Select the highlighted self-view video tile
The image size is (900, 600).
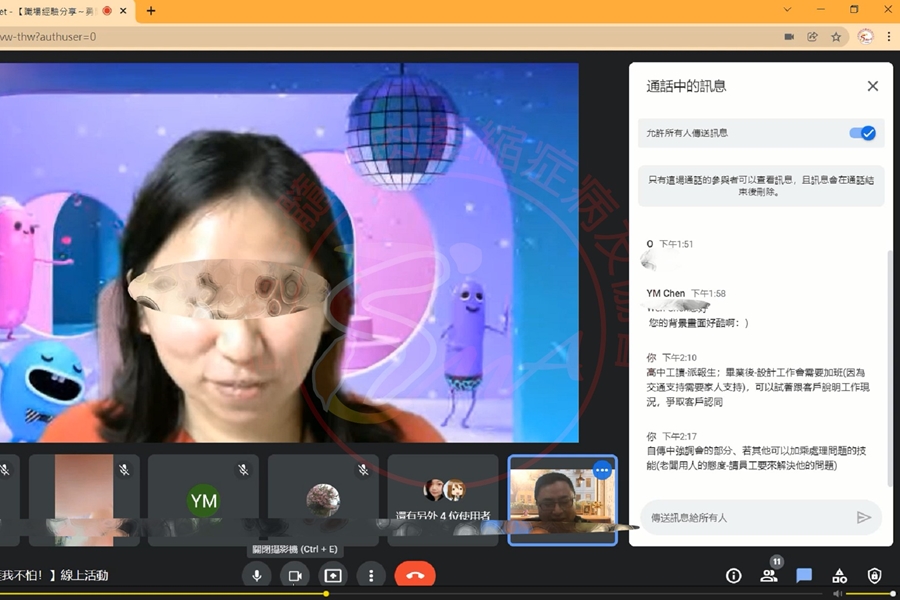562,500
